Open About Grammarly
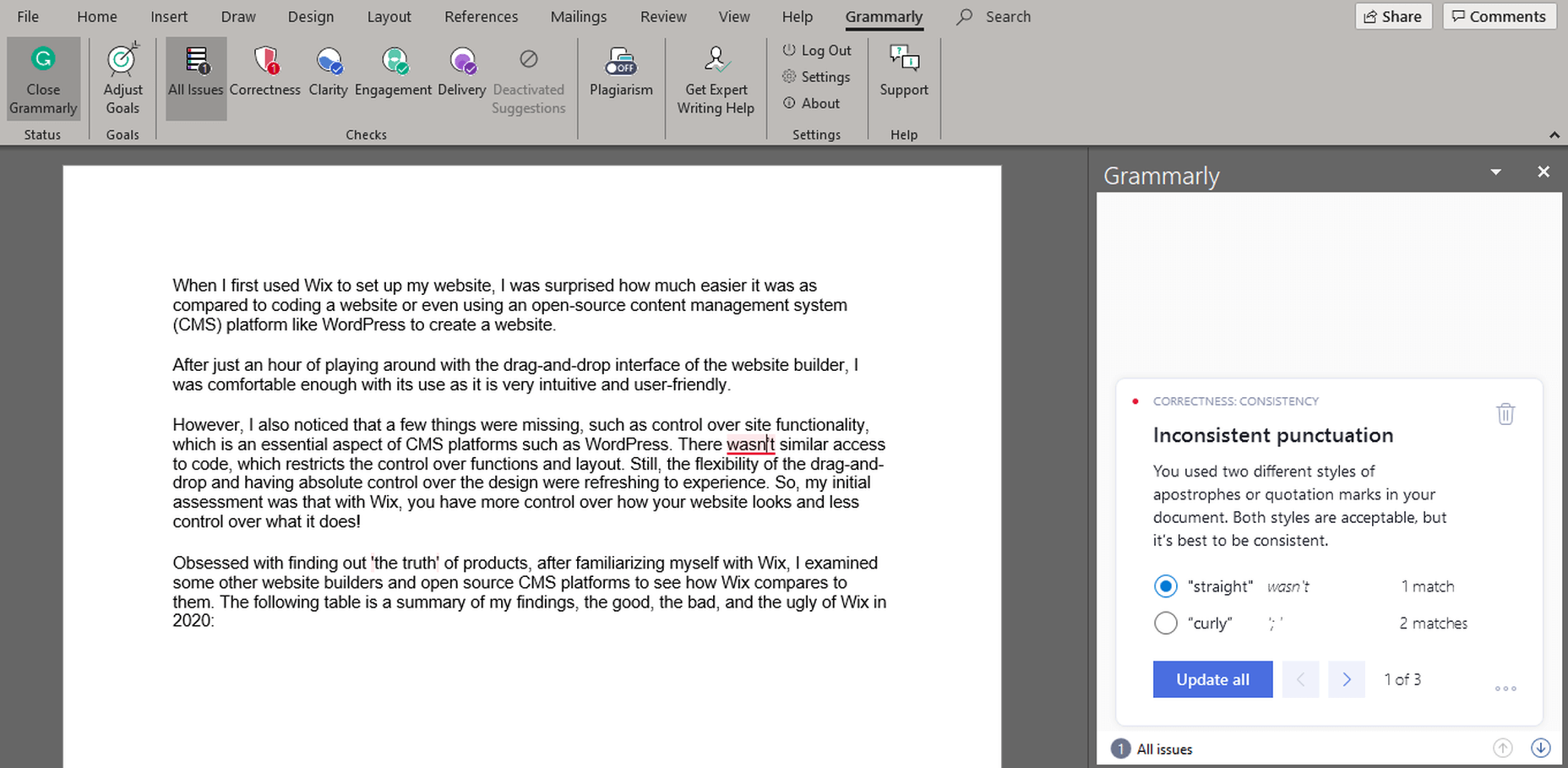This screenshot has height=768, width=1568. [x=811, y=103]
